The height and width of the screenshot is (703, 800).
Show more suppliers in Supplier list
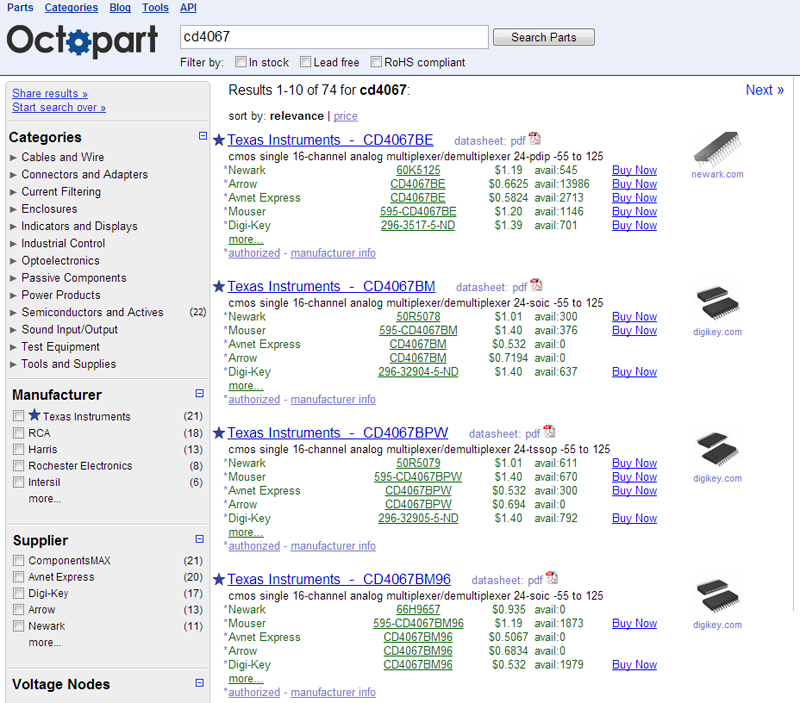click(x=45, y=642)
